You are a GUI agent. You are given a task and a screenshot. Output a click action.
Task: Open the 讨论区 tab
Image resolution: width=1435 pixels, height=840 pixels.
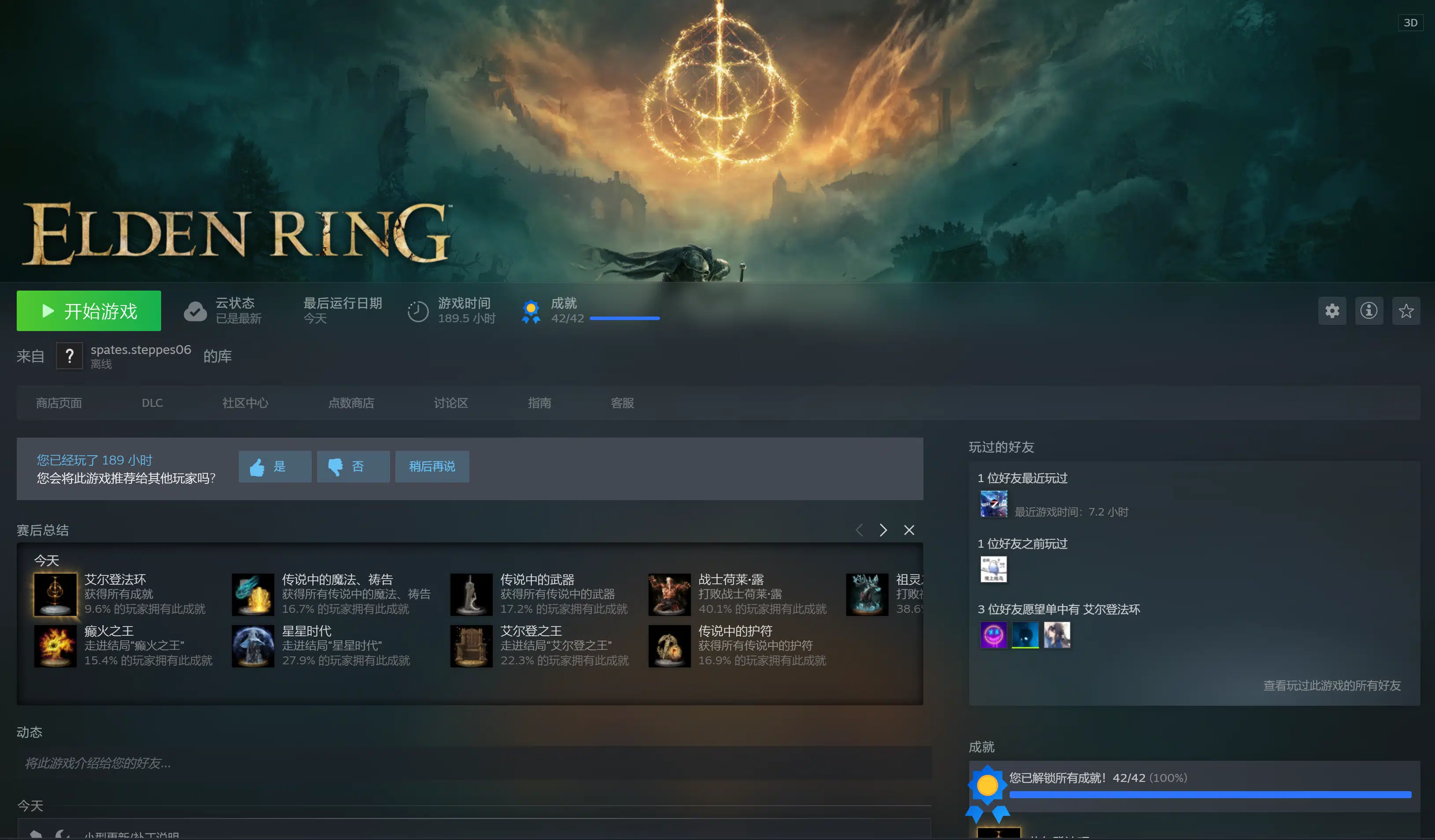point(450,403)
